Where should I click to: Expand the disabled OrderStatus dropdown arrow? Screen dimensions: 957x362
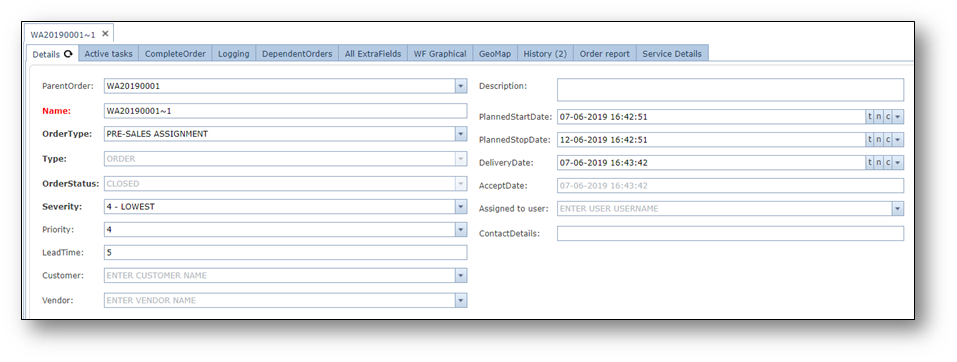461,183
